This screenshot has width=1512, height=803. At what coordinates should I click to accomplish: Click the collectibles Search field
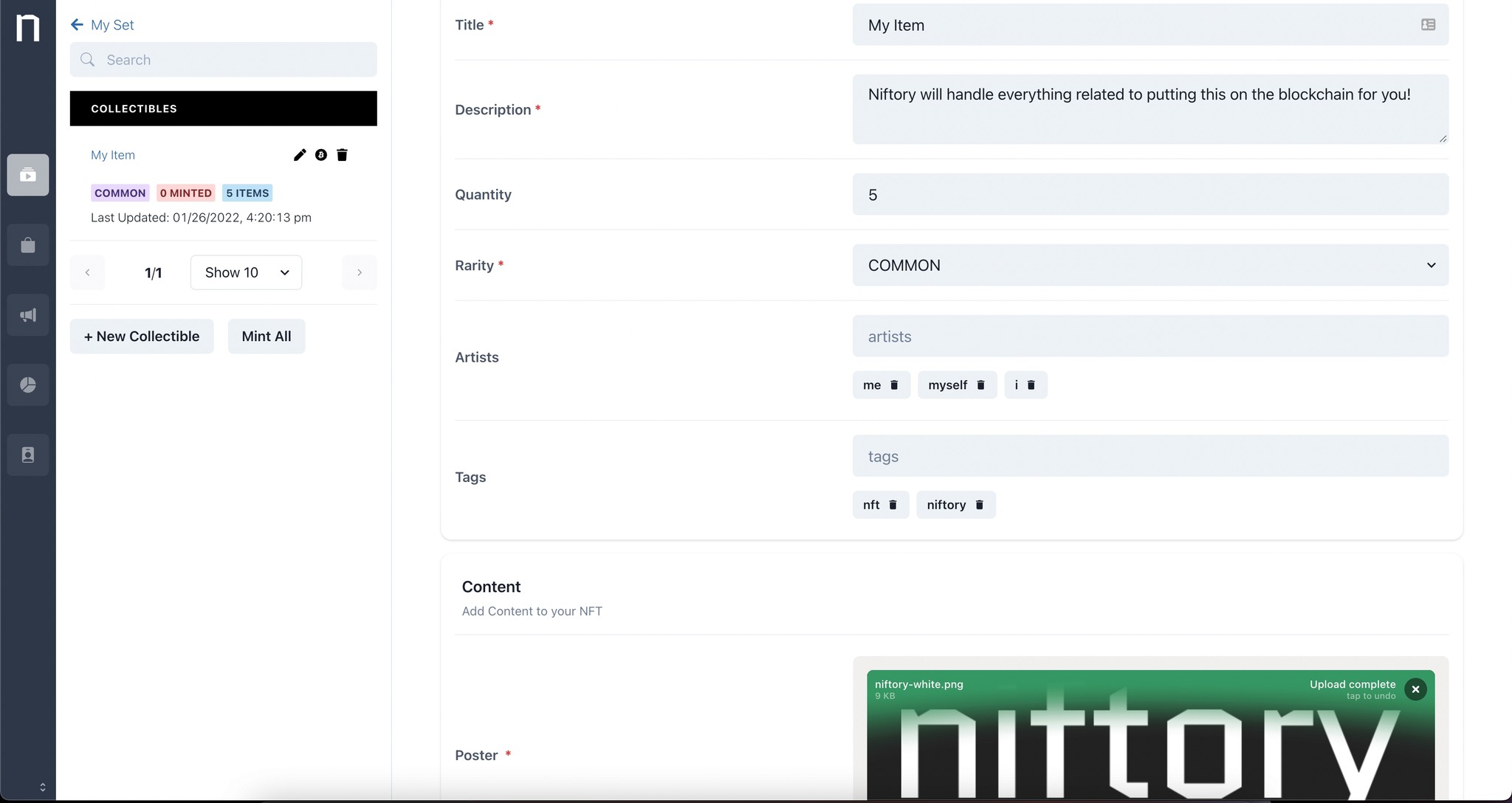224,60
